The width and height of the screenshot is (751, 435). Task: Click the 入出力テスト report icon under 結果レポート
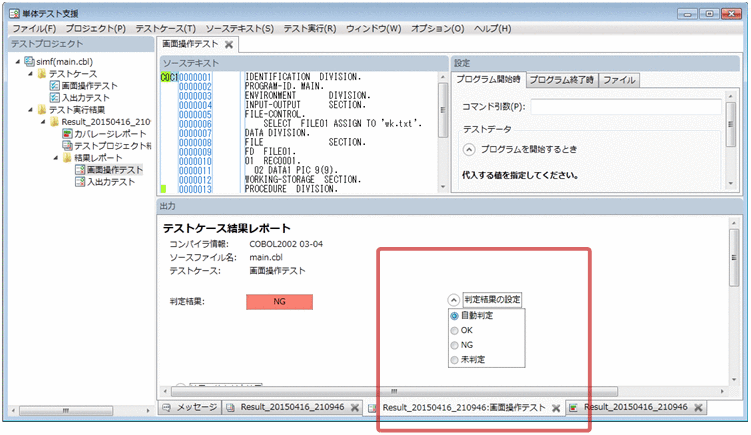(80, 182)
